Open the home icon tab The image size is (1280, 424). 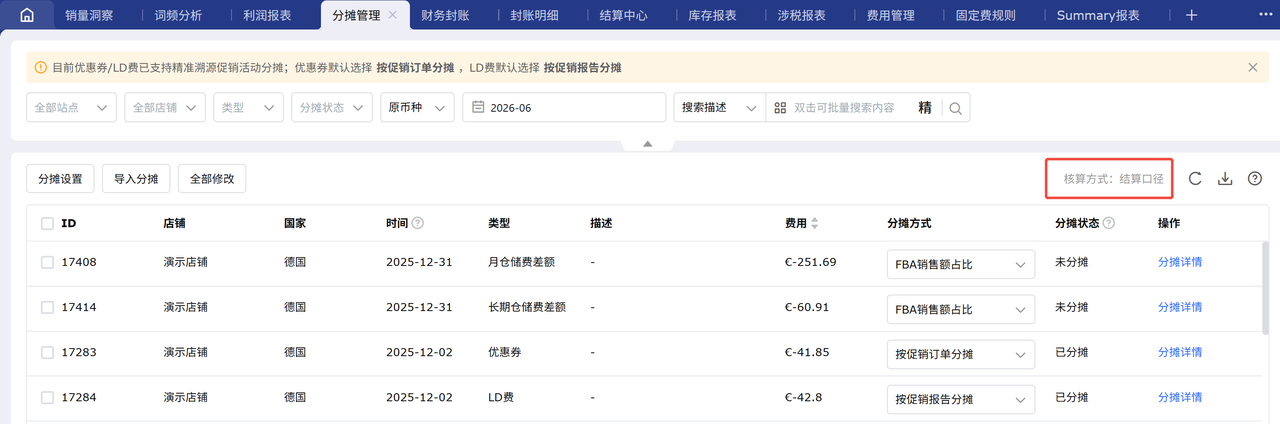point(27,15)
